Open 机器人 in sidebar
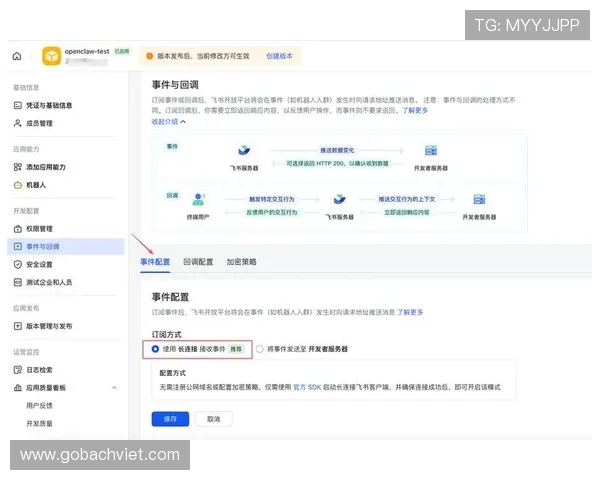This screenshot has height=480, width=600. pos(36,185)
